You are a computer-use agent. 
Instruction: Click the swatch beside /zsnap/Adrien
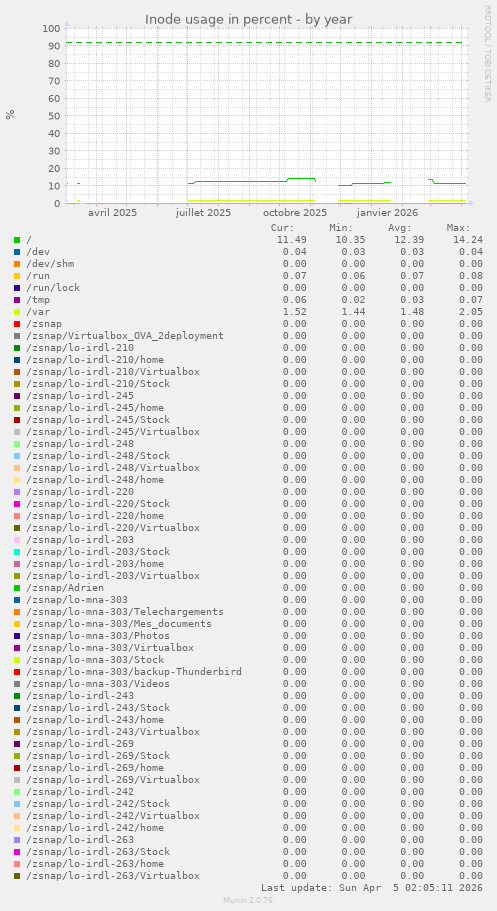pyautogui.click(x=17, y=588)
